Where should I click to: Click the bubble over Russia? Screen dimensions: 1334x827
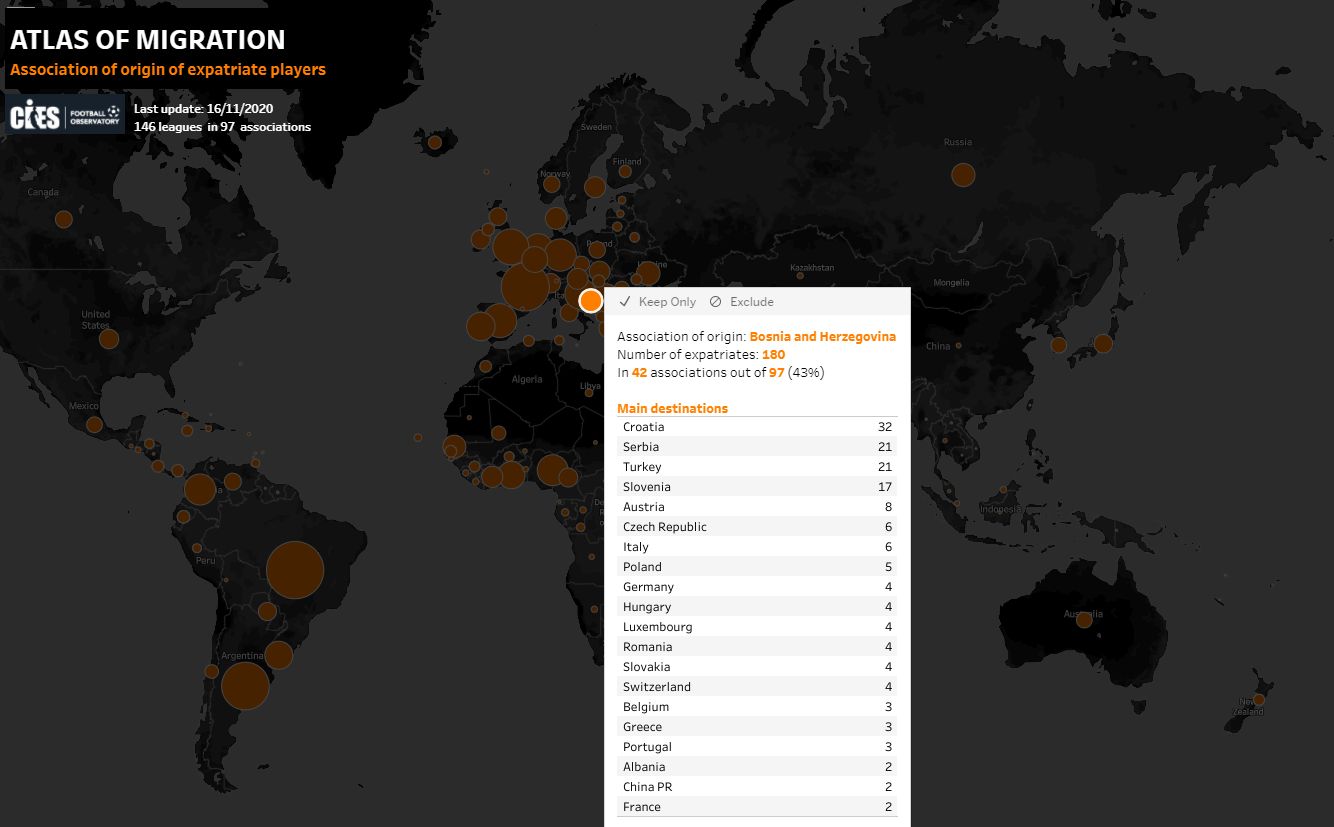962,175
